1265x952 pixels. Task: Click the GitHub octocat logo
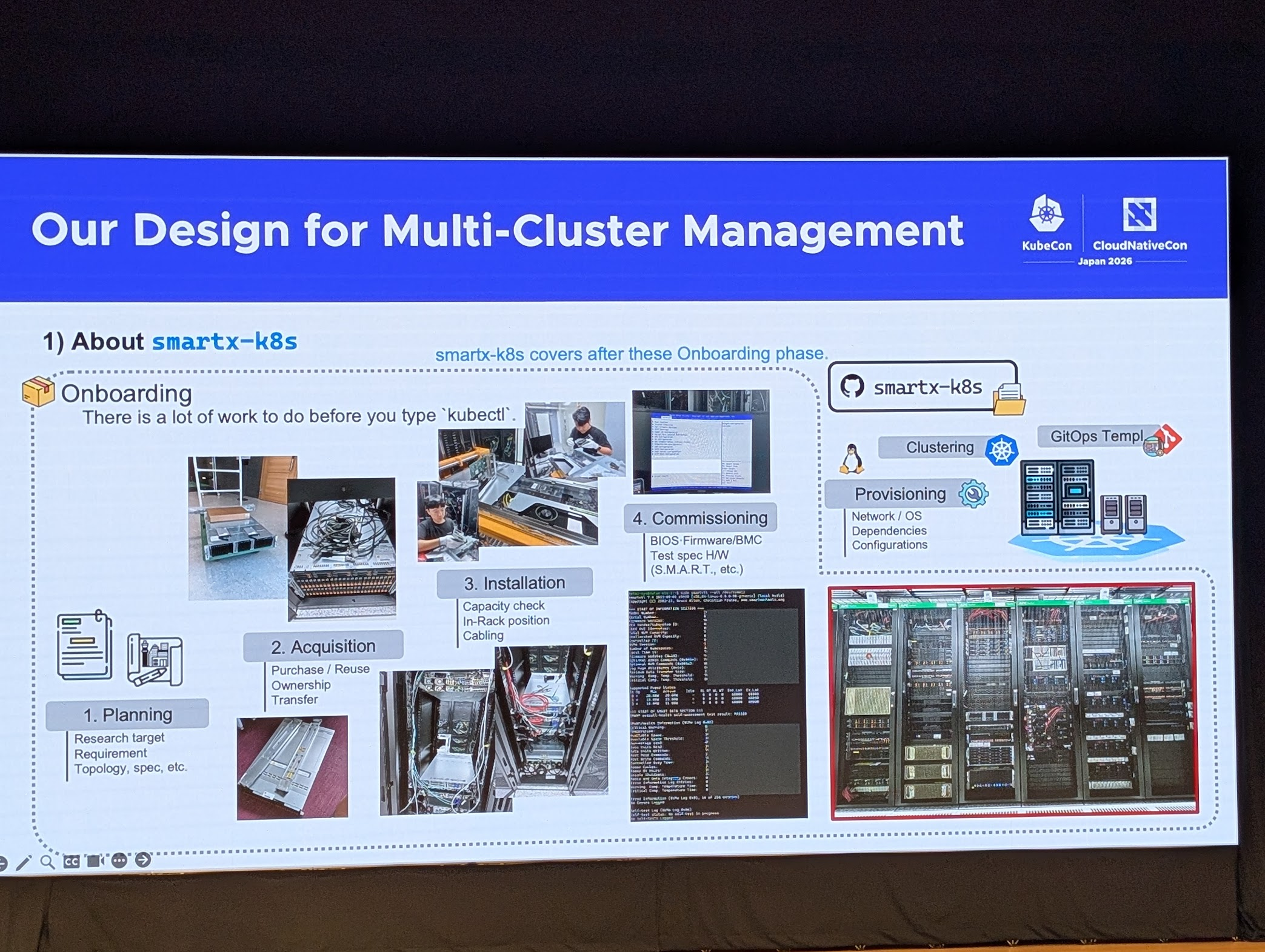(852, 386)
